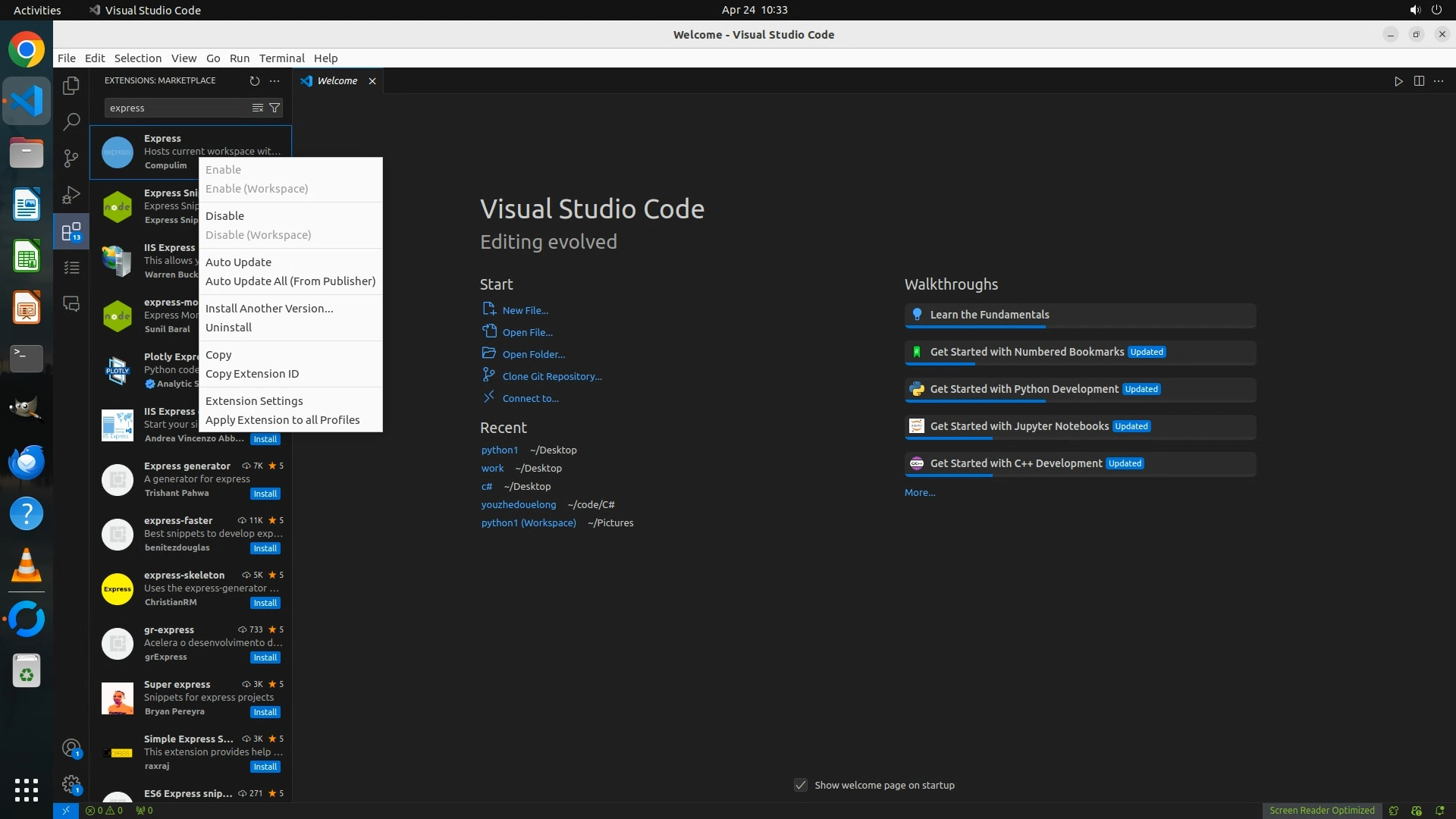Click Clone Git Repository link
The image size is (1456, 819).
pos(551,376)
